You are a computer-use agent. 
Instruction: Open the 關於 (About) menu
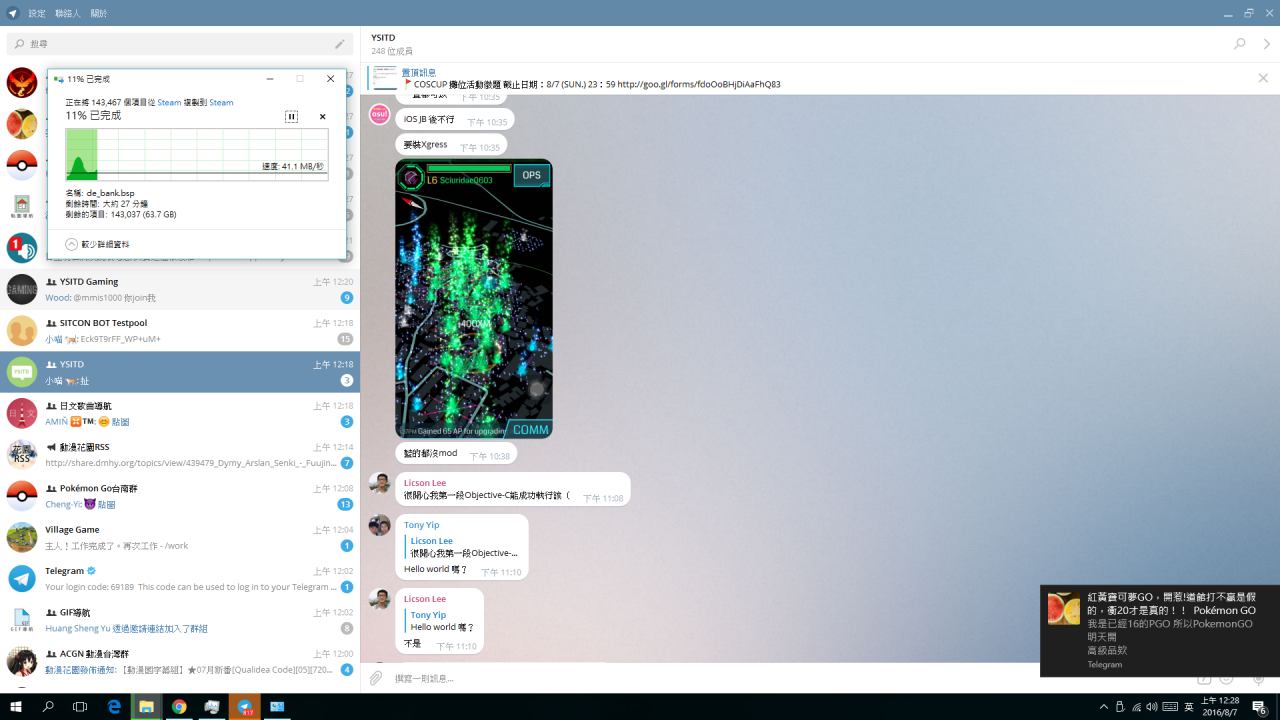tap(99, 13)
